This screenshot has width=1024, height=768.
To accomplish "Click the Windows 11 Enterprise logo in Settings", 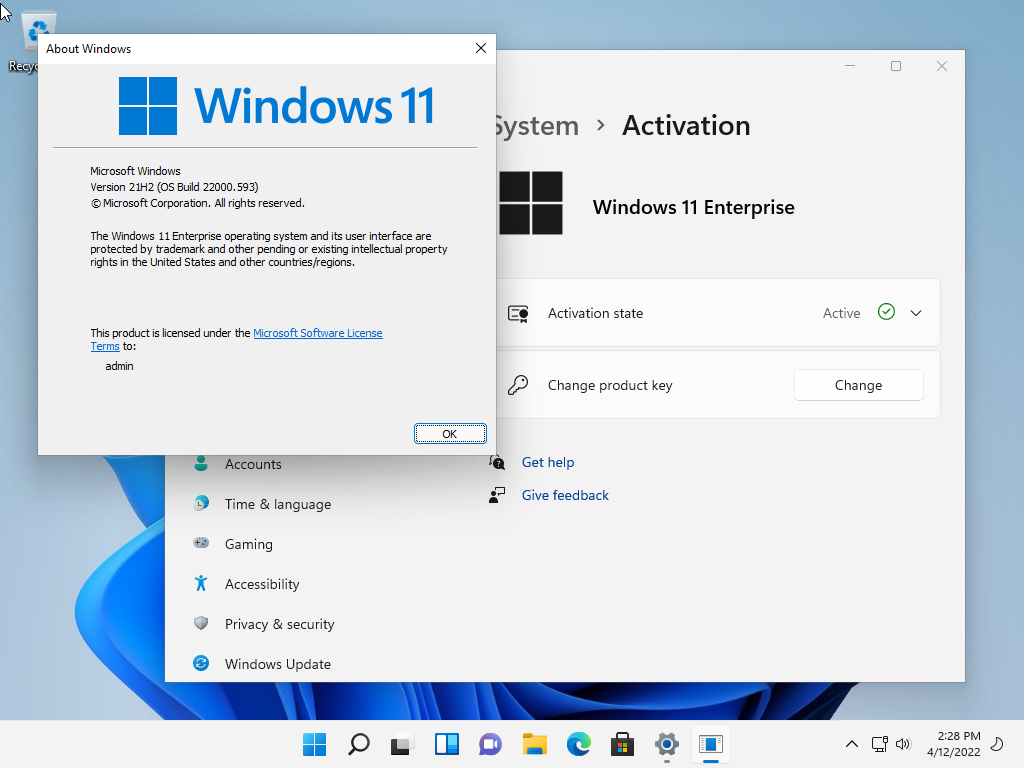I will tap(531, 203).
